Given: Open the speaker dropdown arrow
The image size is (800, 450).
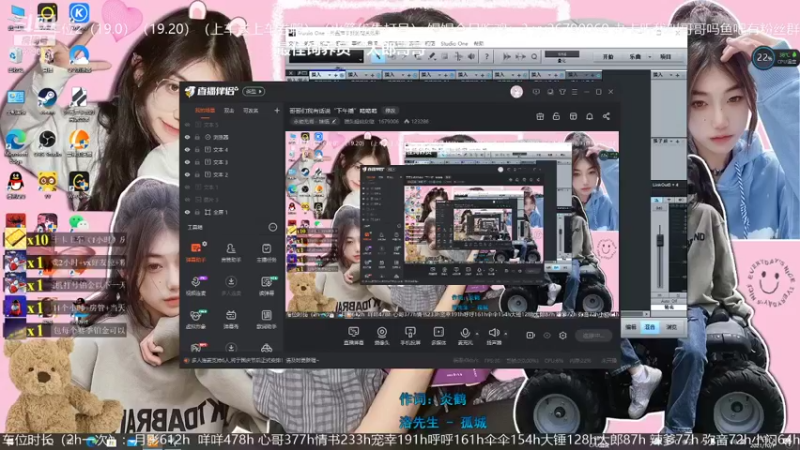Looking at the screenshot, I should pyautogui.click(x=506, y=334).
